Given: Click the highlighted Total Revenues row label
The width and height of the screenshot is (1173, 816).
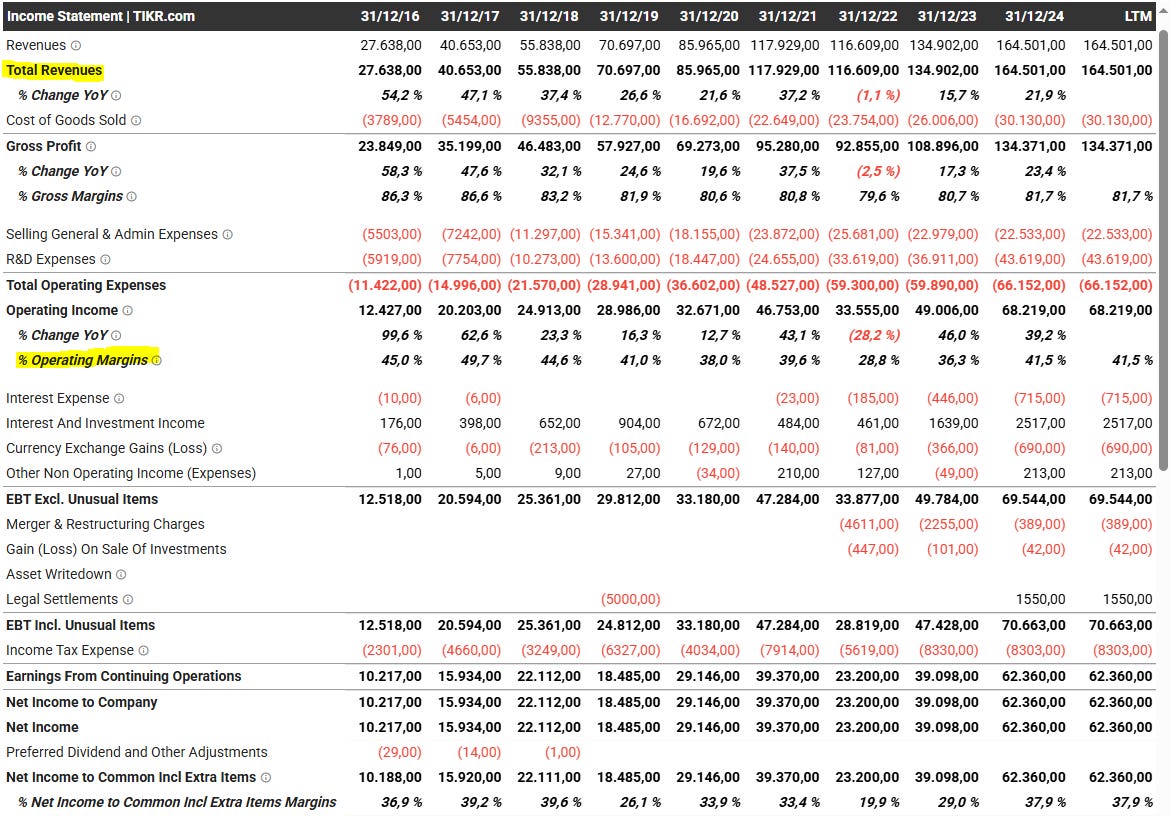Looking at the screenshot, I should 54,70.
